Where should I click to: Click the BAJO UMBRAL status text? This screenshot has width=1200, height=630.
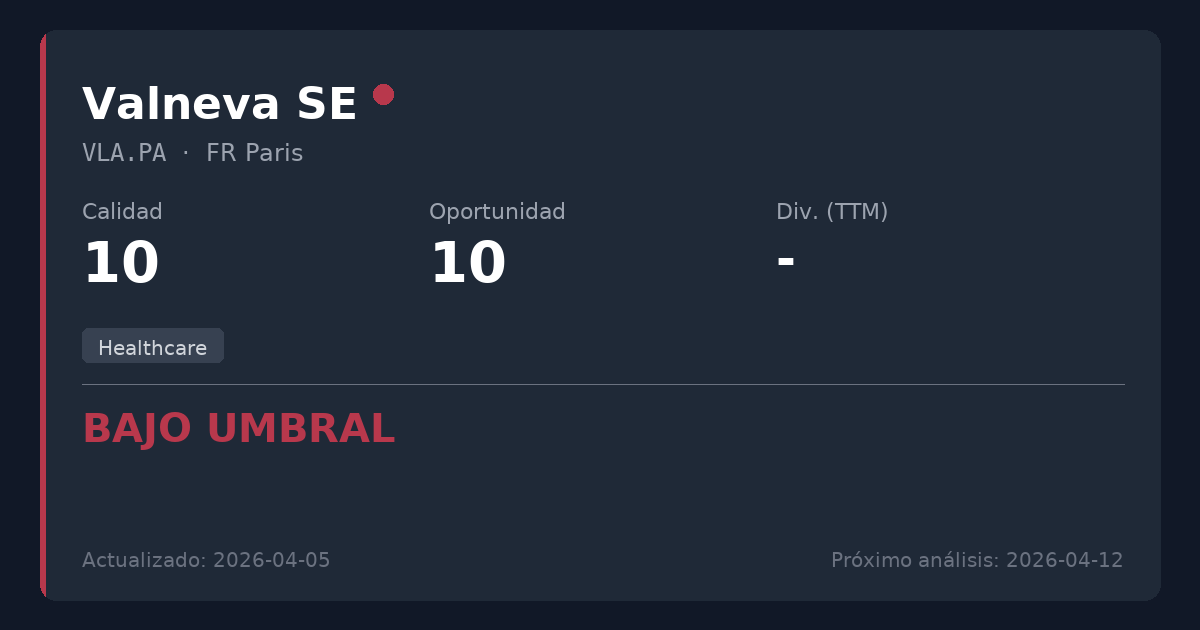point(238,429)
